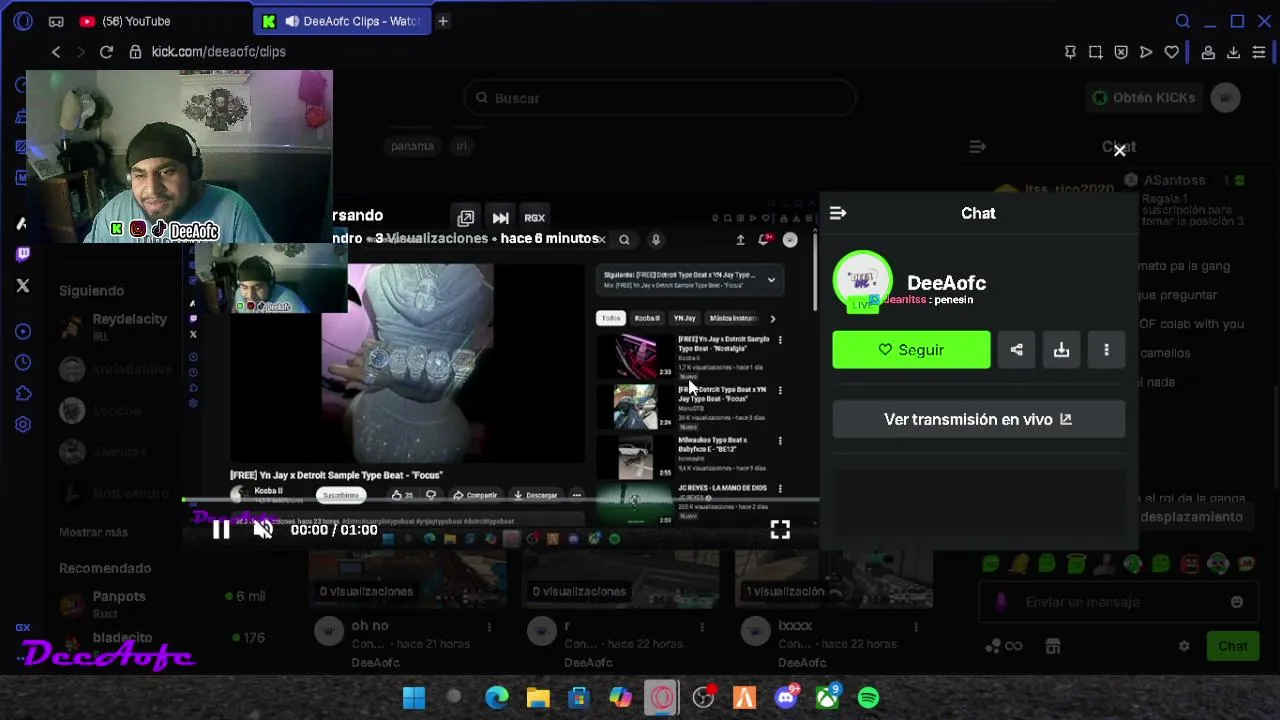Open Opera GX main menu icon
Screen dimensions: 1280x720
click(23, 21)
